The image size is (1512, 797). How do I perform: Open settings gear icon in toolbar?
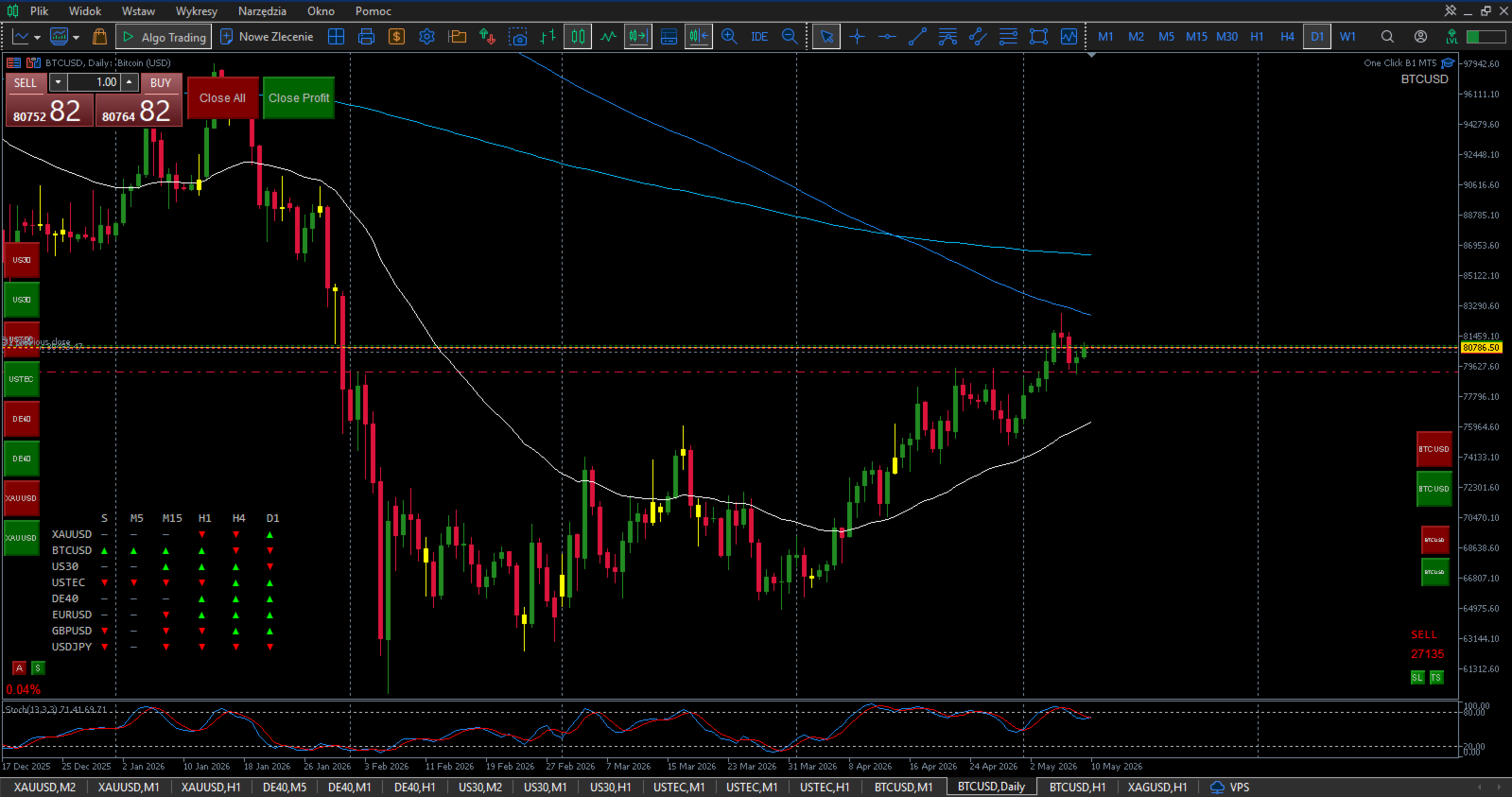tap(426, 37)
